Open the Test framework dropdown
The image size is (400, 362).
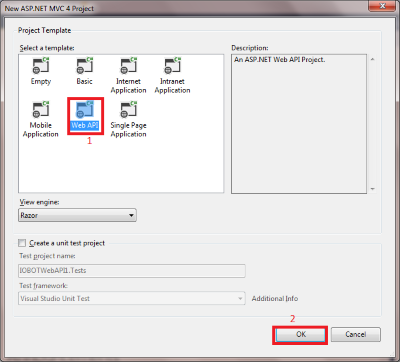click(x=132, y=298)
